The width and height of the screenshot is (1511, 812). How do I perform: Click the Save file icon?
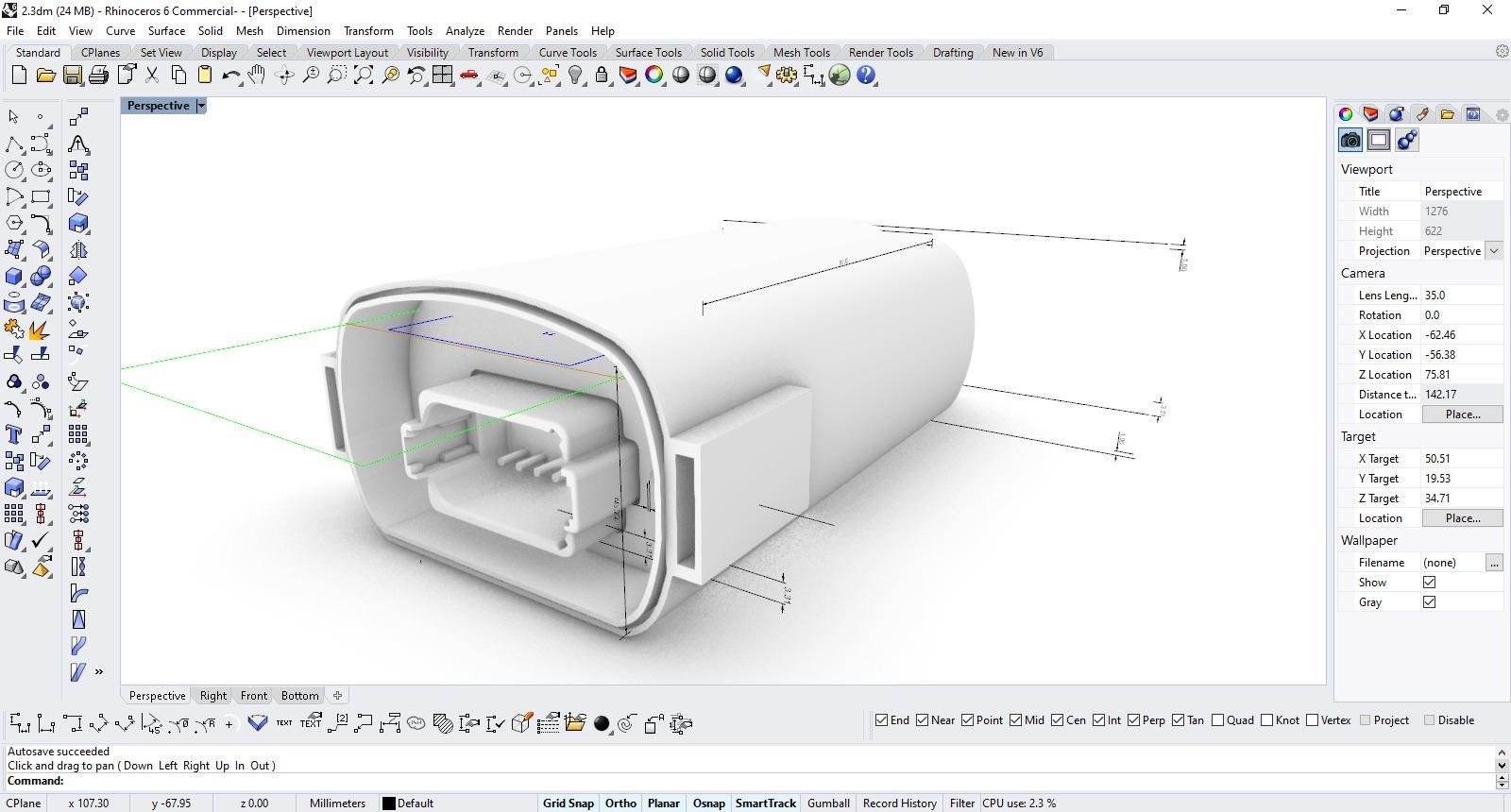(72, 76)
